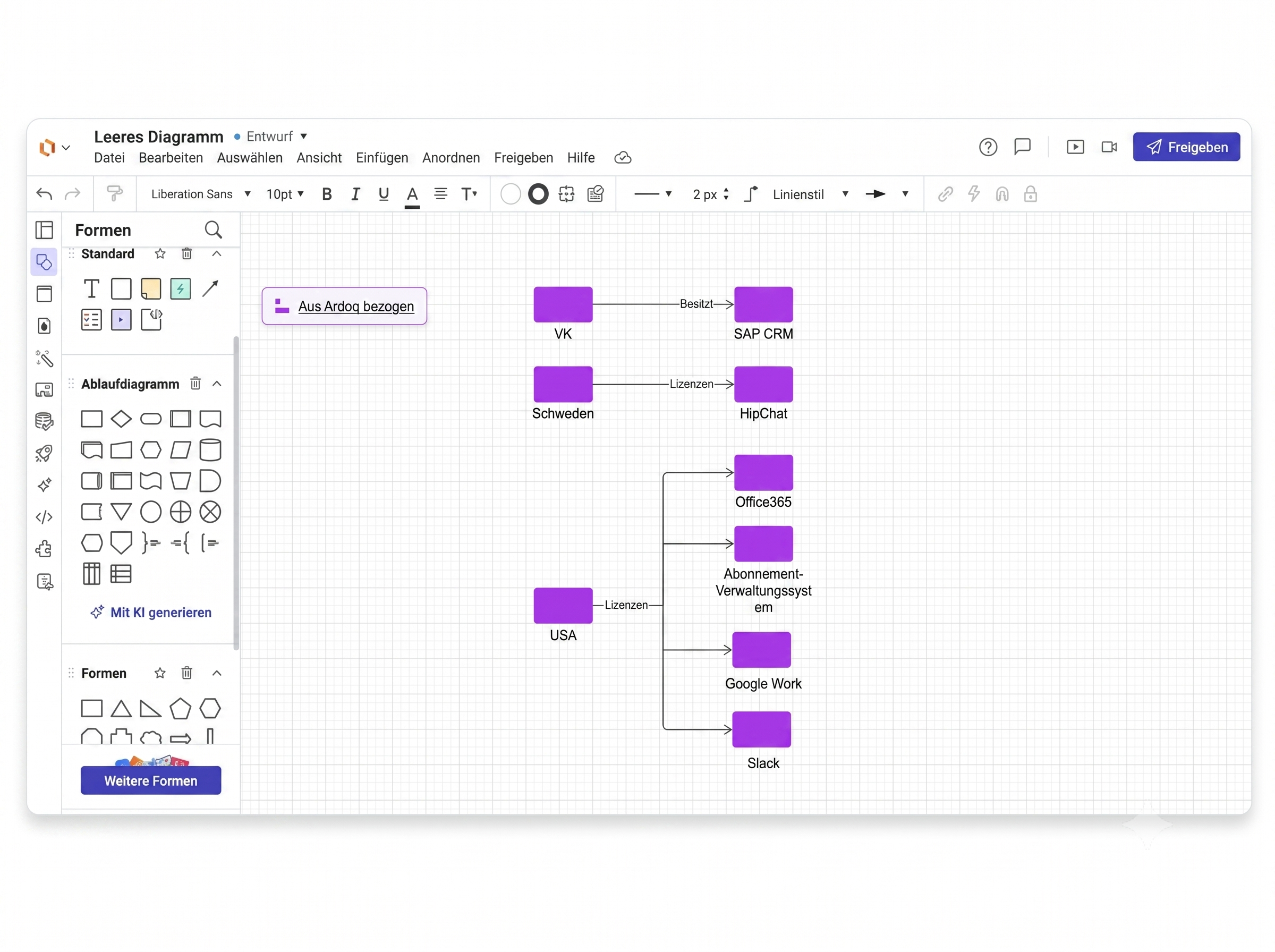Open the Auswählen menu

click(250, 158)
